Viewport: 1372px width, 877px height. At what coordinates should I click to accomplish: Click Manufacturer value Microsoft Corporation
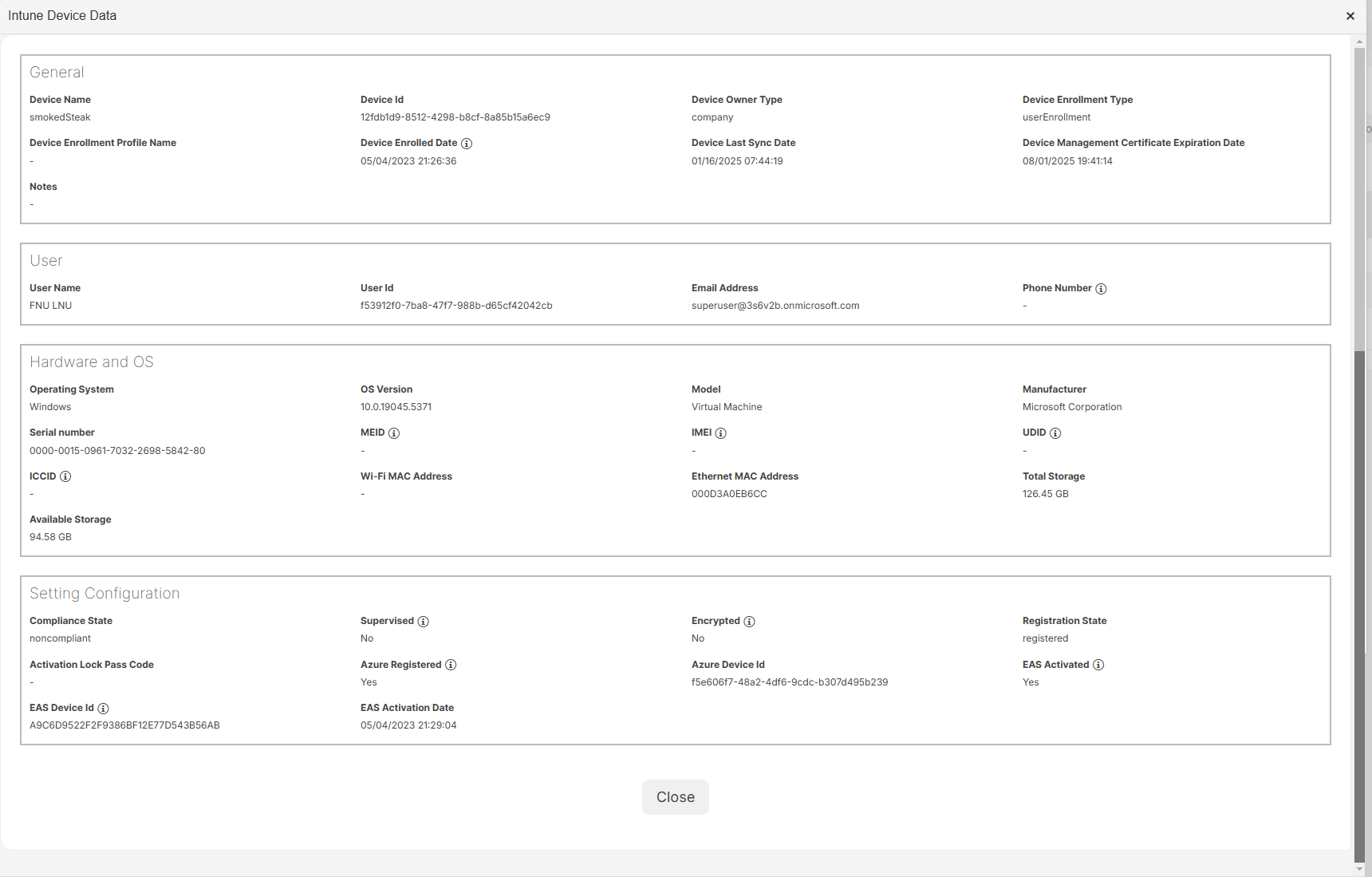coord(1072,407)
